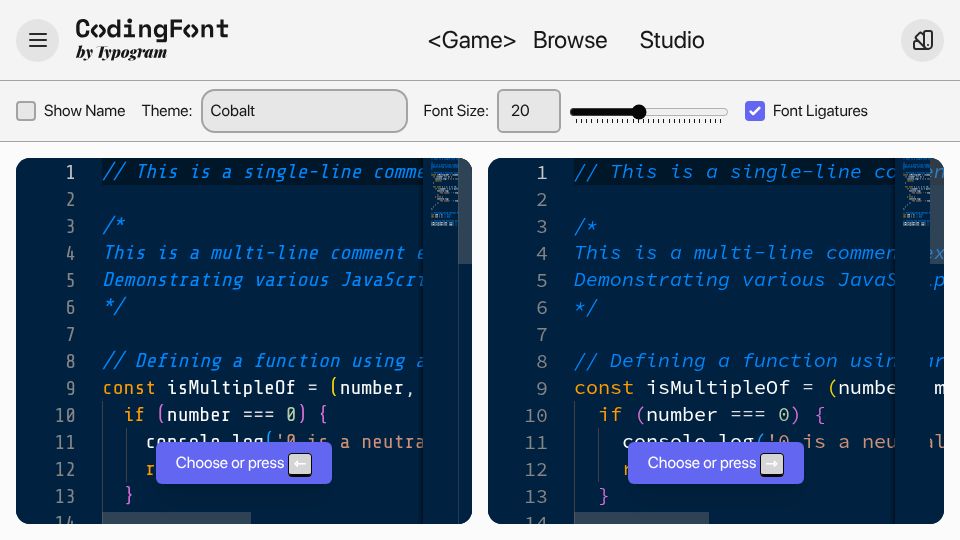Open the hamburger menu
The height and width of the screenshot is (540, 960).
tap(37, 40)
